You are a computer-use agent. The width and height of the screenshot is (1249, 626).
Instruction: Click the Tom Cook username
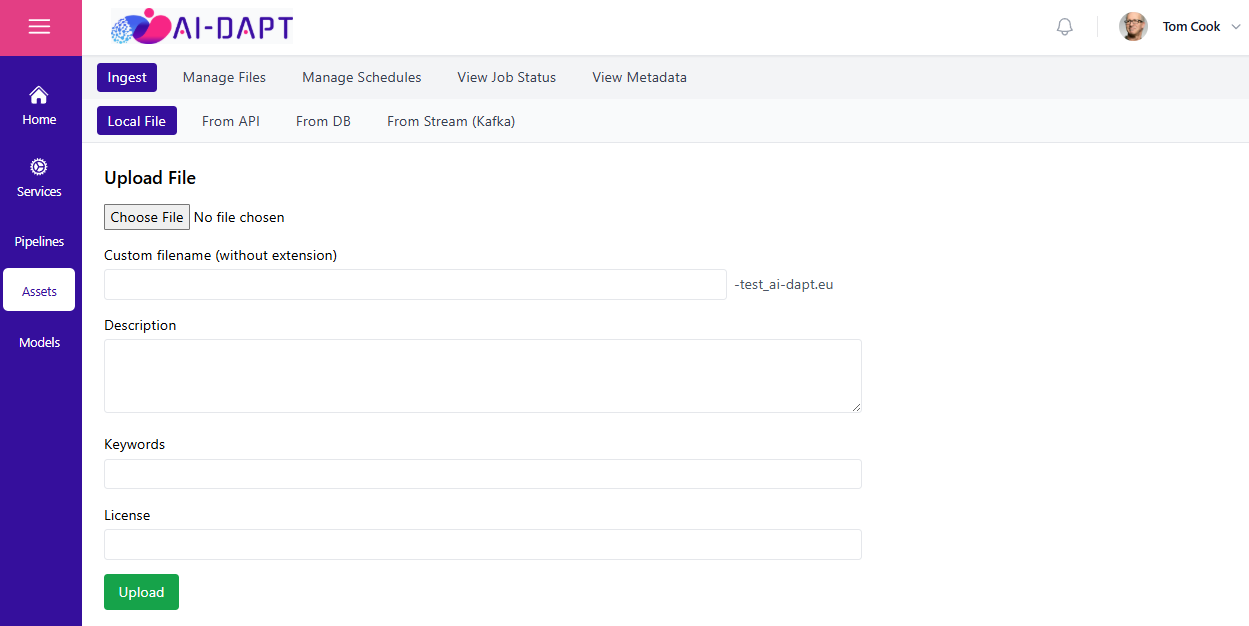pos(1191,27)
